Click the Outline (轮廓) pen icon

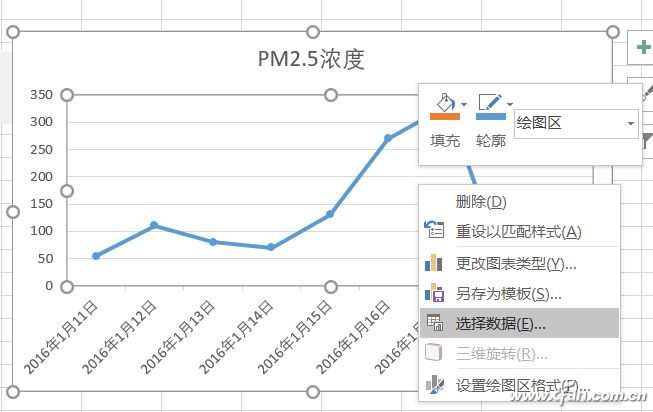click(x=490, y=102)
